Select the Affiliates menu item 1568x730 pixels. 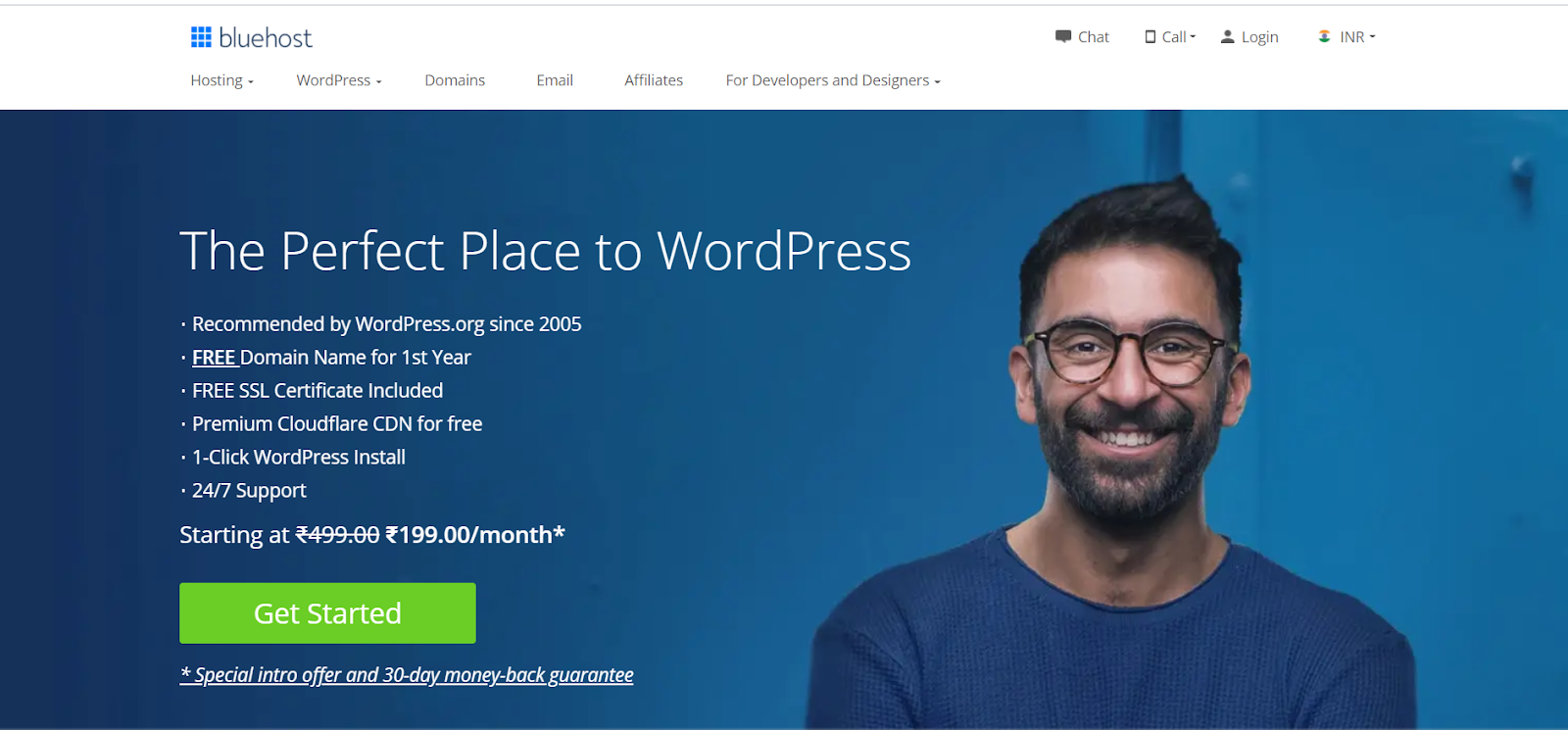pos(654,80)
